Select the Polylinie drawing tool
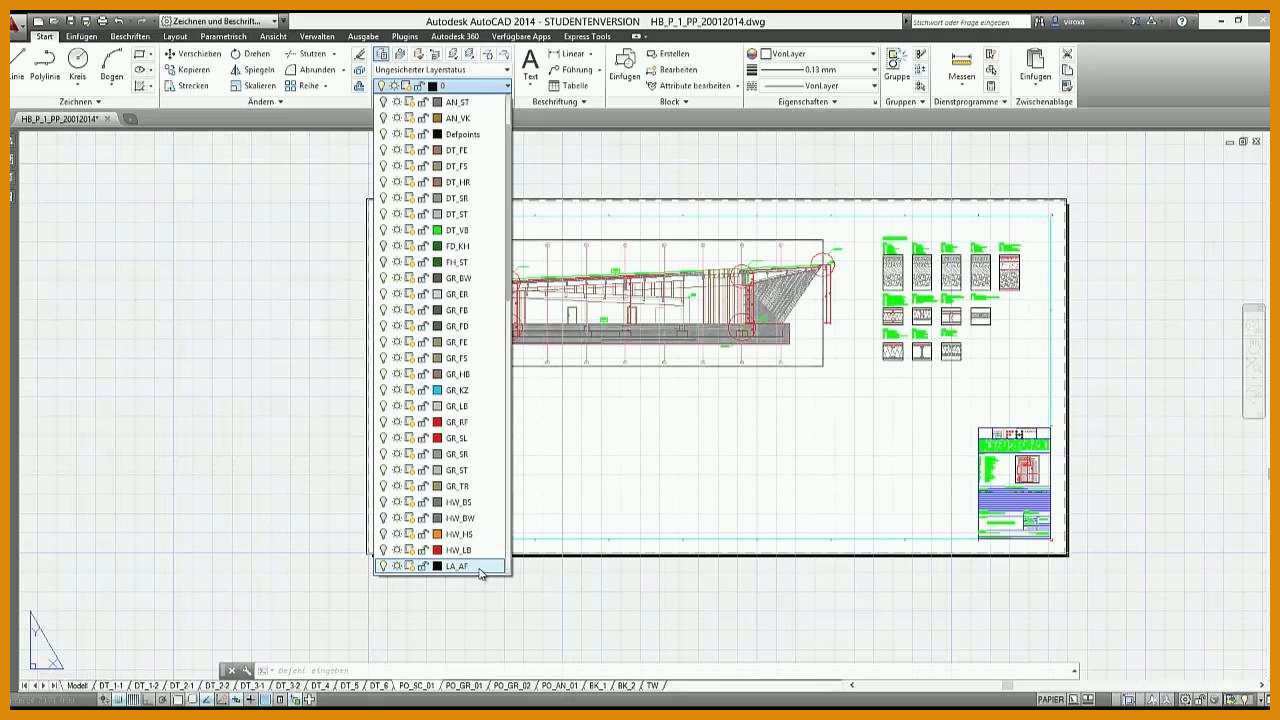This screenshot has height=720, width=1280. tap(45, 65)
